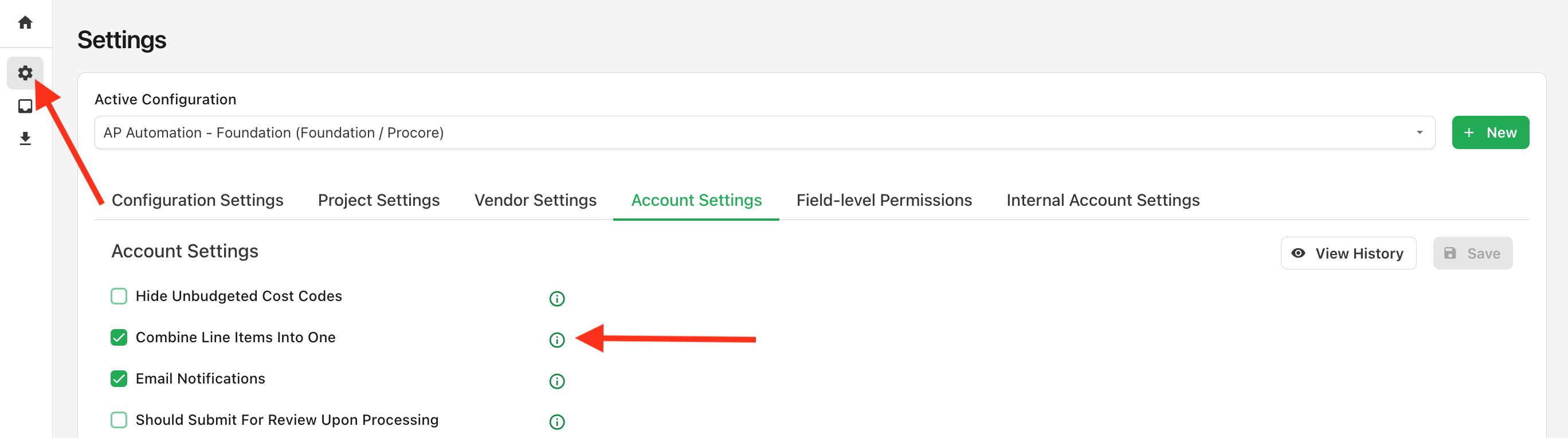The image size is (1568, 438).
Task: Select the settings gear icon in the sidebar
Action: tap(25, 72)
